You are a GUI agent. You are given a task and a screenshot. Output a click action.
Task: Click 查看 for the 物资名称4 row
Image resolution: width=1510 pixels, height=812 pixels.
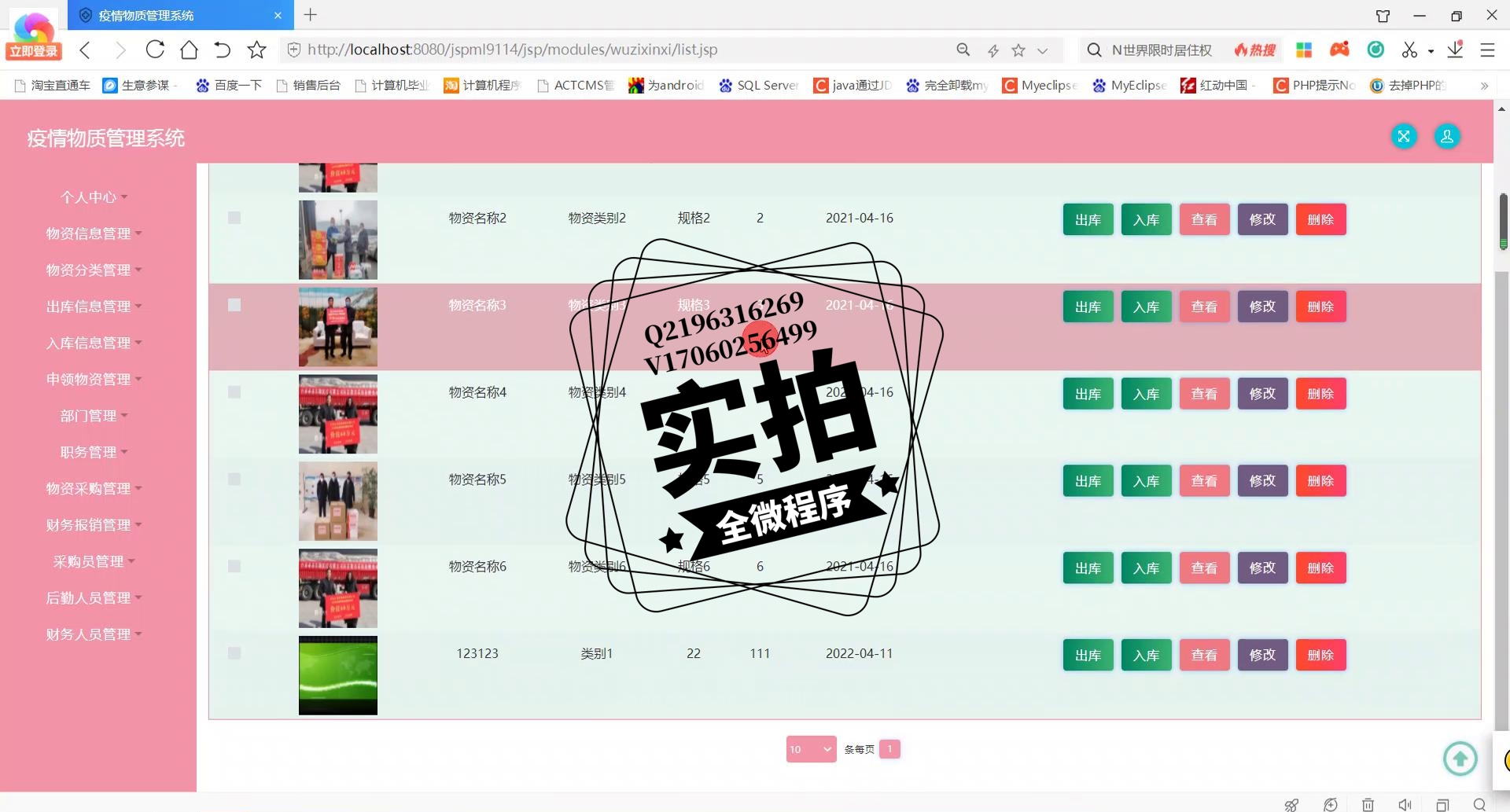pos(1204,394)
